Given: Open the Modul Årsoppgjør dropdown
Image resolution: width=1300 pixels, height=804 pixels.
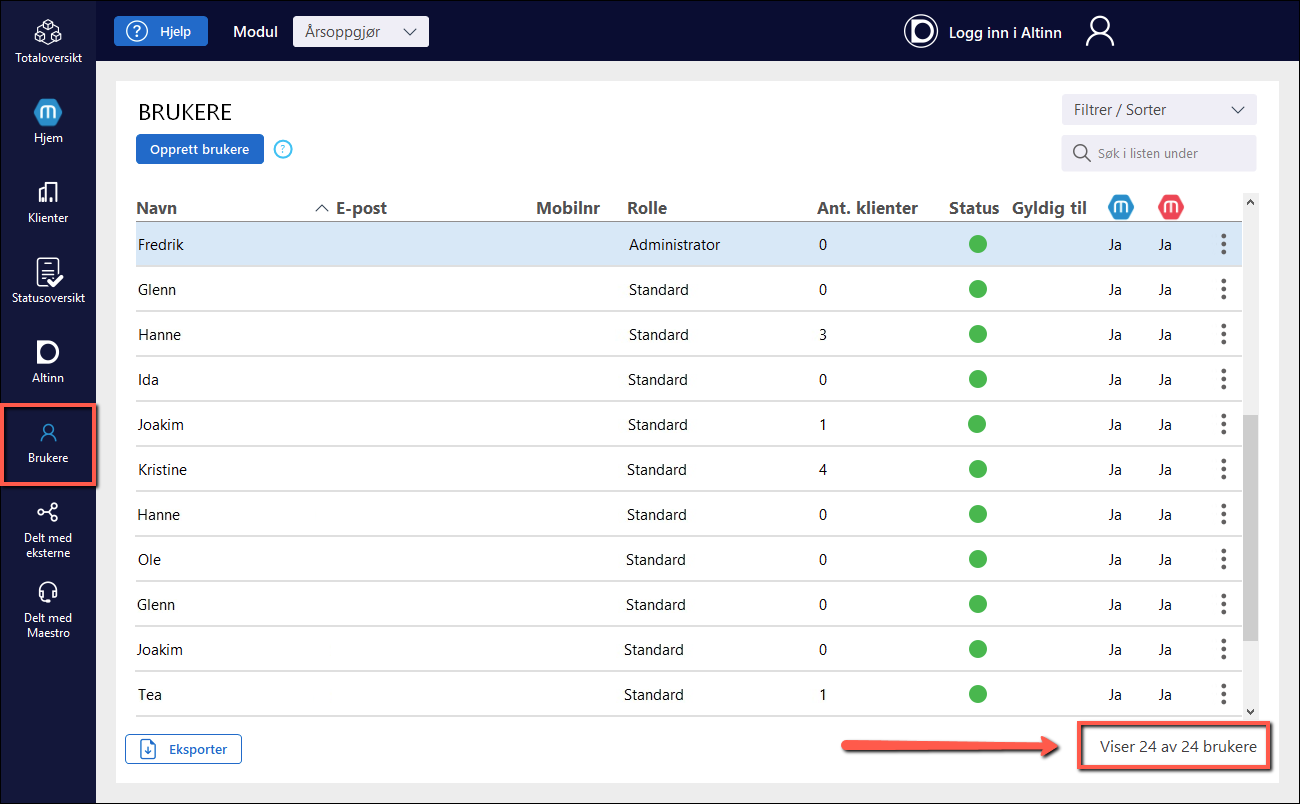Looking at the screenshot, I should tap(360, 31).
